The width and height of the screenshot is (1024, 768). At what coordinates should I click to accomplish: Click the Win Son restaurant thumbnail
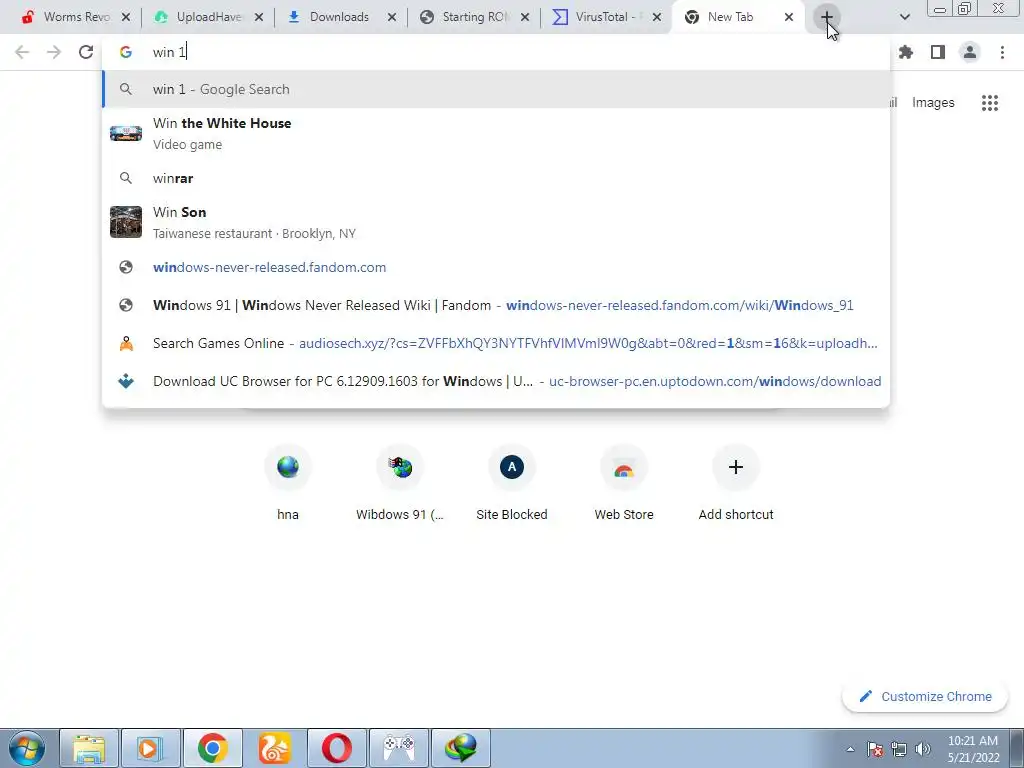click(x=126, y=222)
